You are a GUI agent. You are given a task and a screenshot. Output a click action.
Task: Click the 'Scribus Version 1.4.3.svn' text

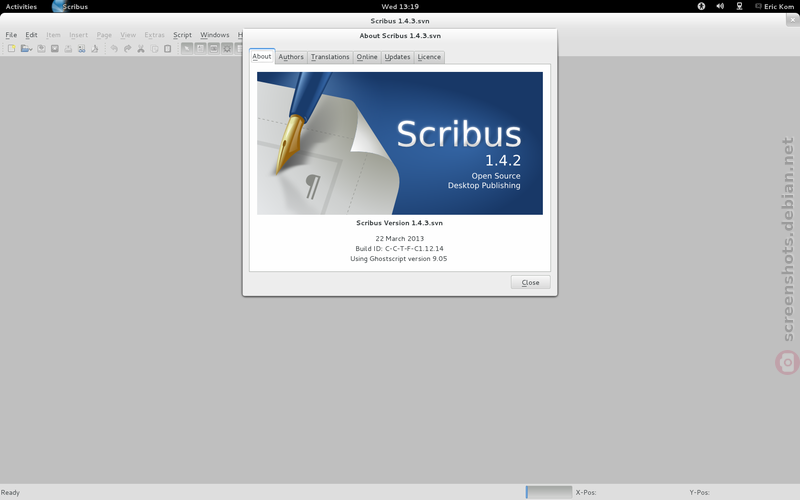coord(399,223)
